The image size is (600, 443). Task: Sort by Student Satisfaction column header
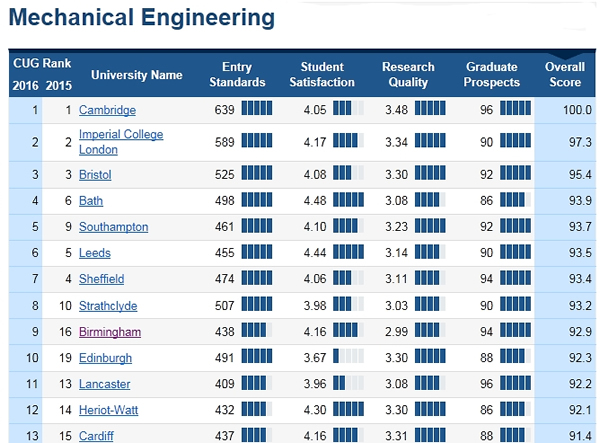(322, 74)
